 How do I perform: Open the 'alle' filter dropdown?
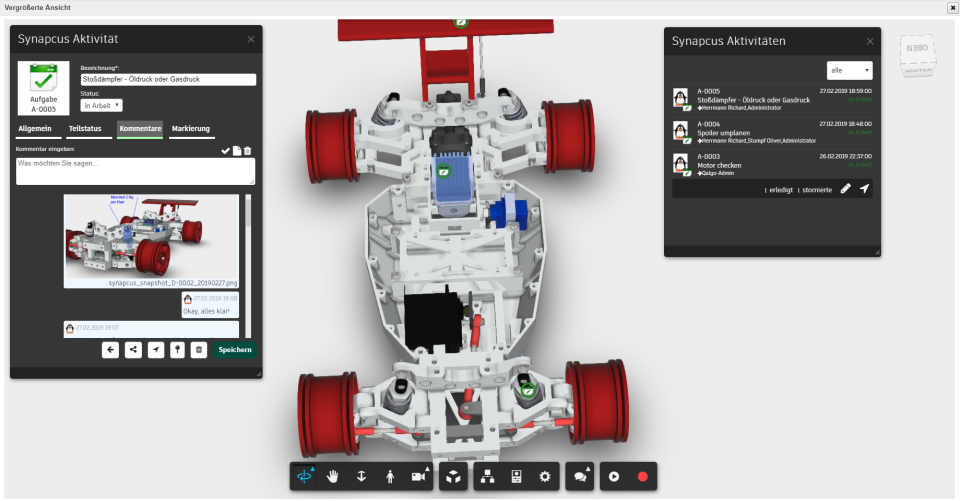849,70
